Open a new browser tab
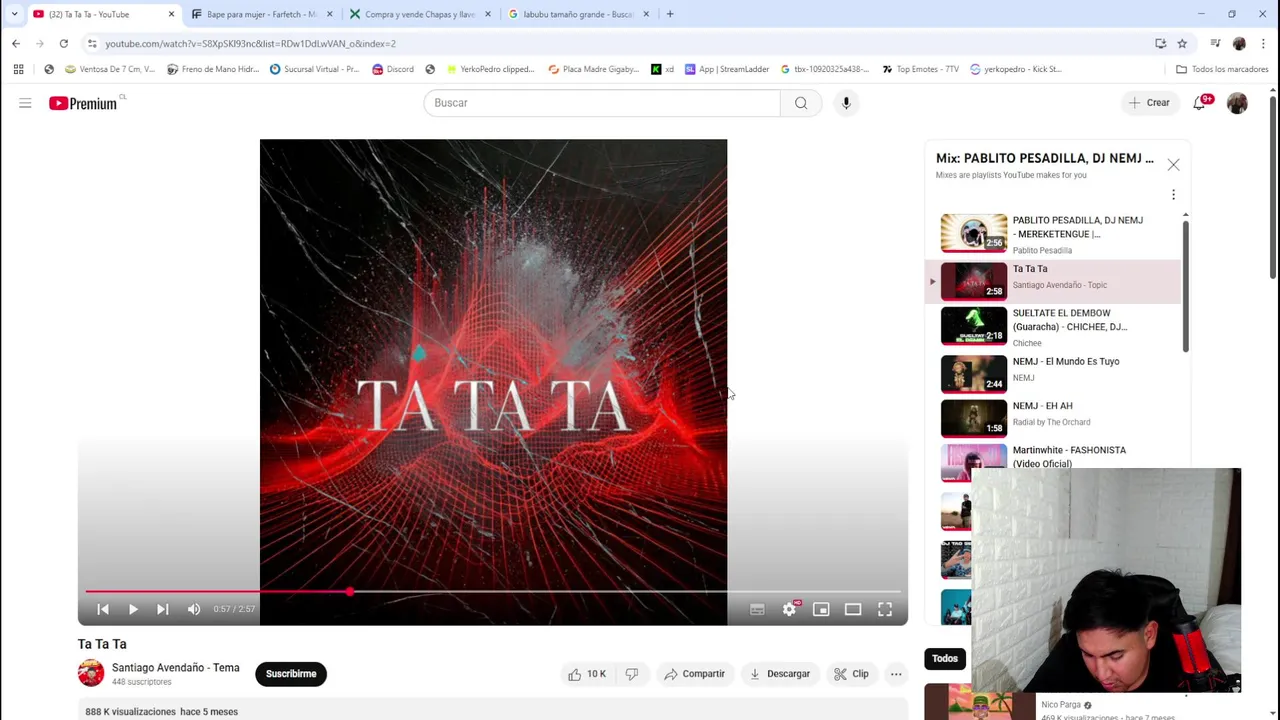 coord(670,14)
